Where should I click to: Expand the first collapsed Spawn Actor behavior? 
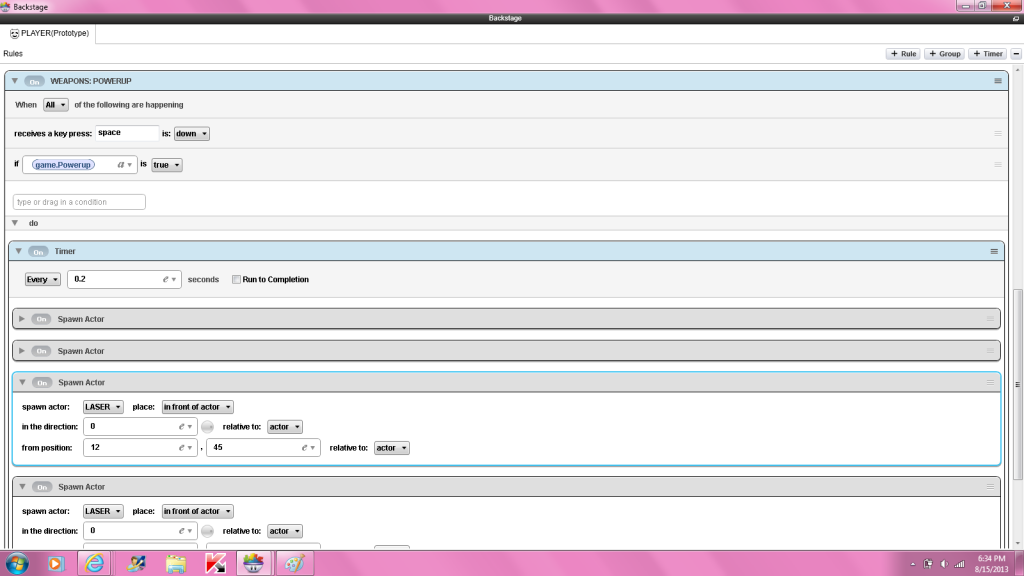(x=22, y=319)
